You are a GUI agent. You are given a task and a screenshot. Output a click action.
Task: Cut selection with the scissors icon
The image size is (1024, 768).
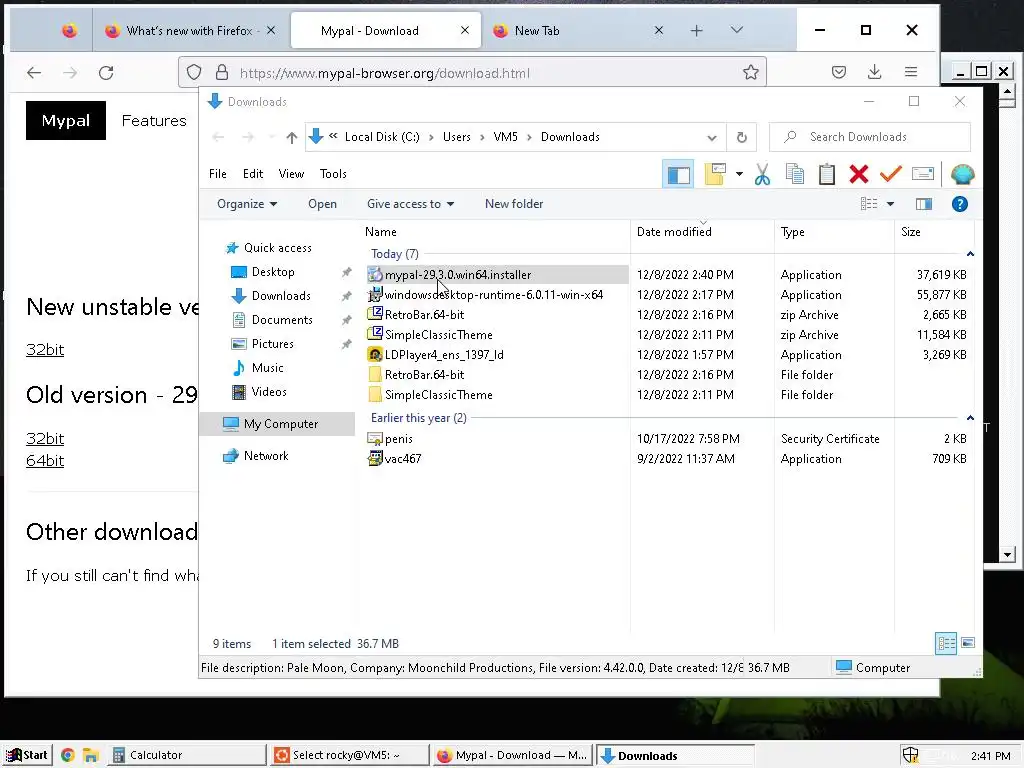(762, 174)
